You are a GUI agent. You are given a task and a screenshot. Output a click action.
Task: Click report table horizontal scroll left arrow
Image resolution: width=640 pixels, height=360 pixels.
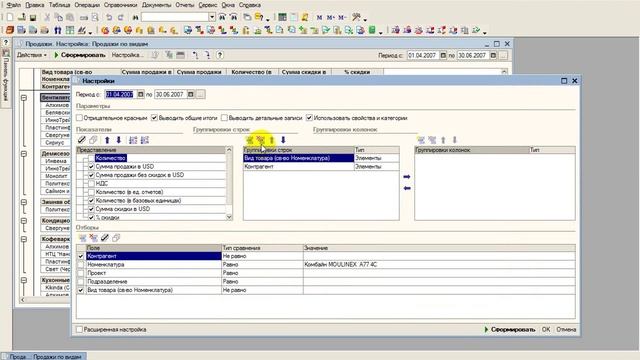point(22,300)
